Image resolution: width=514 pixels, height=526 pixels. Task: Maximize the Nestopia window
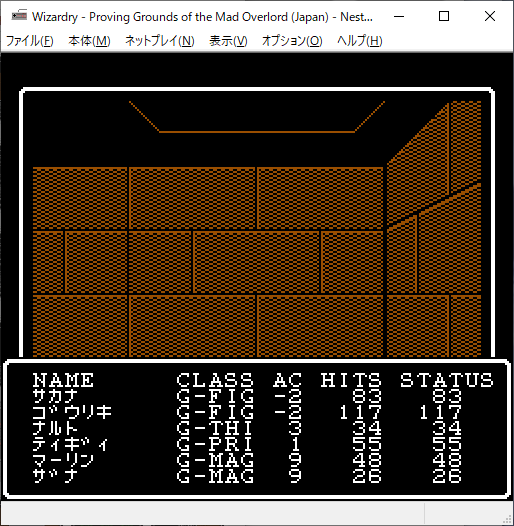tap(444, 16)
